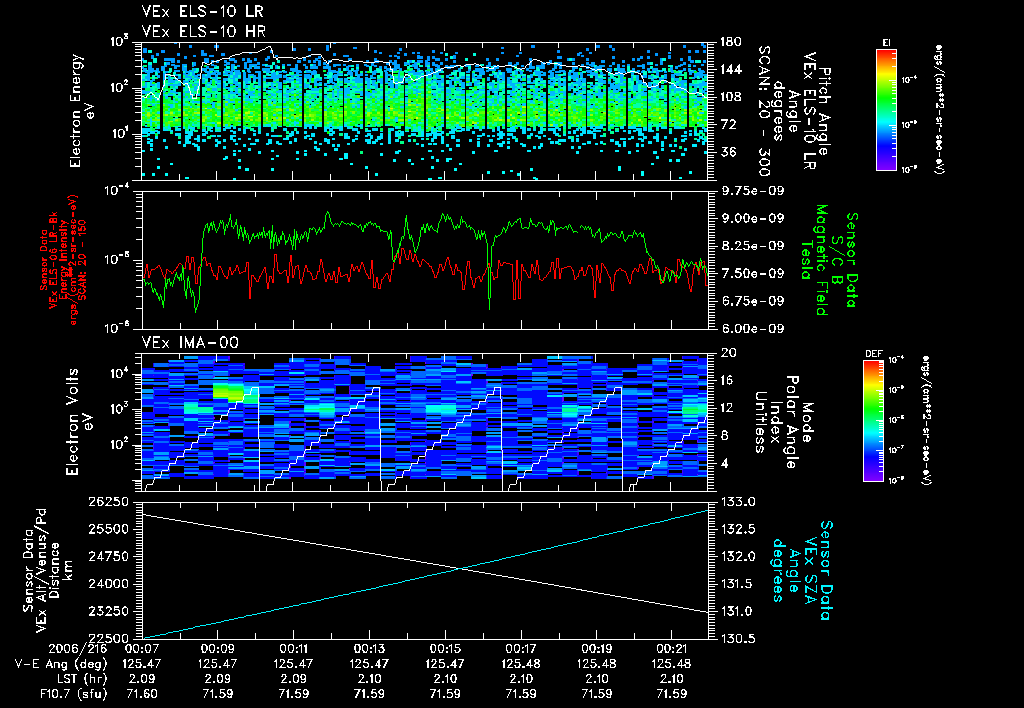The height and width of the screenshot is (708, 1024).
Task: Click the '9.75e-09' magnetic field tick
Action: (x=751, y=191)
